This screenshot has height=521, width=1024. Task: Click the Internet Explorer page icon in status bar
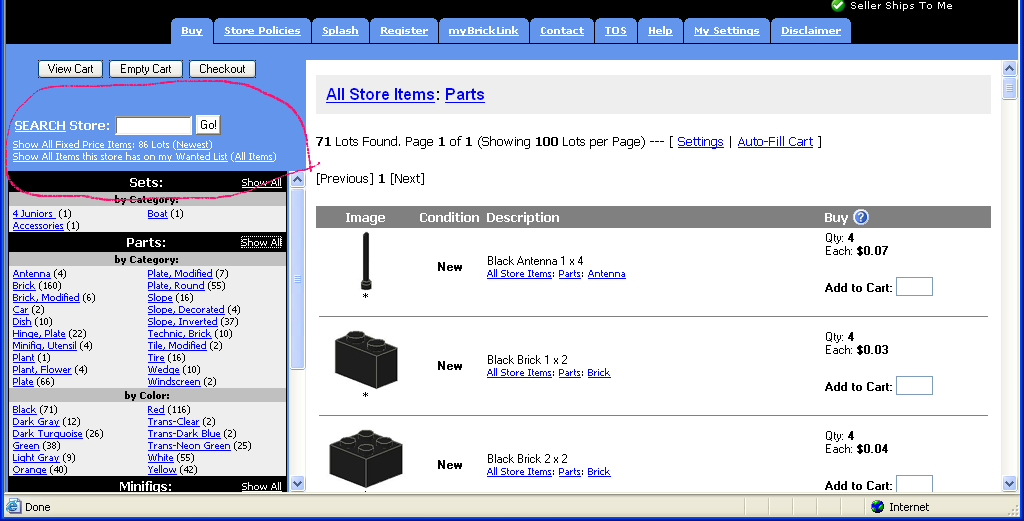point(13,507)
